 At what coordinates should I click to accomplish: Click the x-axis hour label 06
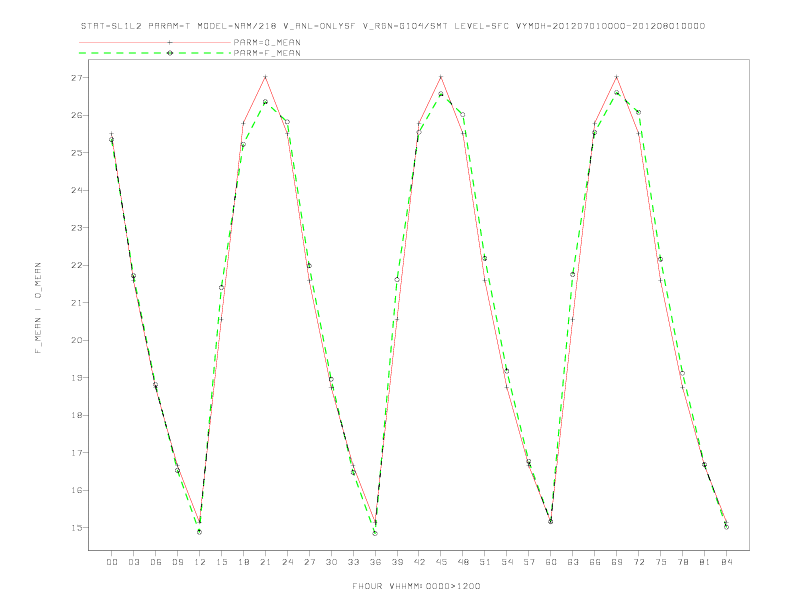[156, 562]
